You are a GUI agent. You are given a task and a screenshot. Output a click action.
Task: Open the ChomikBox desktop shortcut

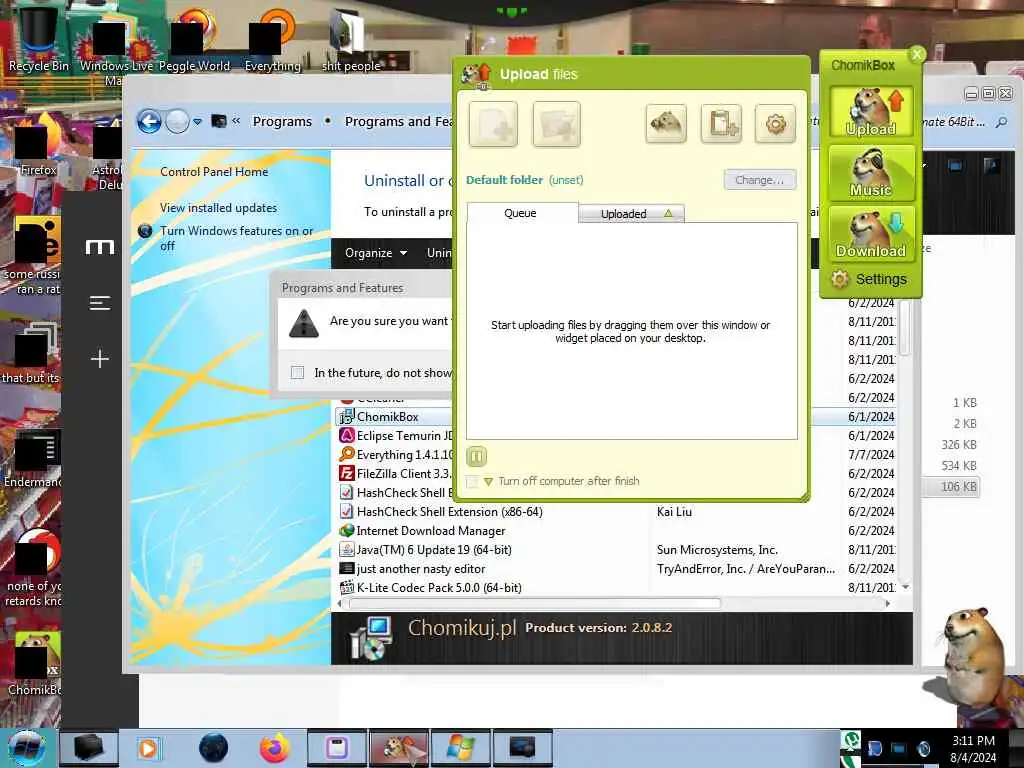(x=34, y=664)
